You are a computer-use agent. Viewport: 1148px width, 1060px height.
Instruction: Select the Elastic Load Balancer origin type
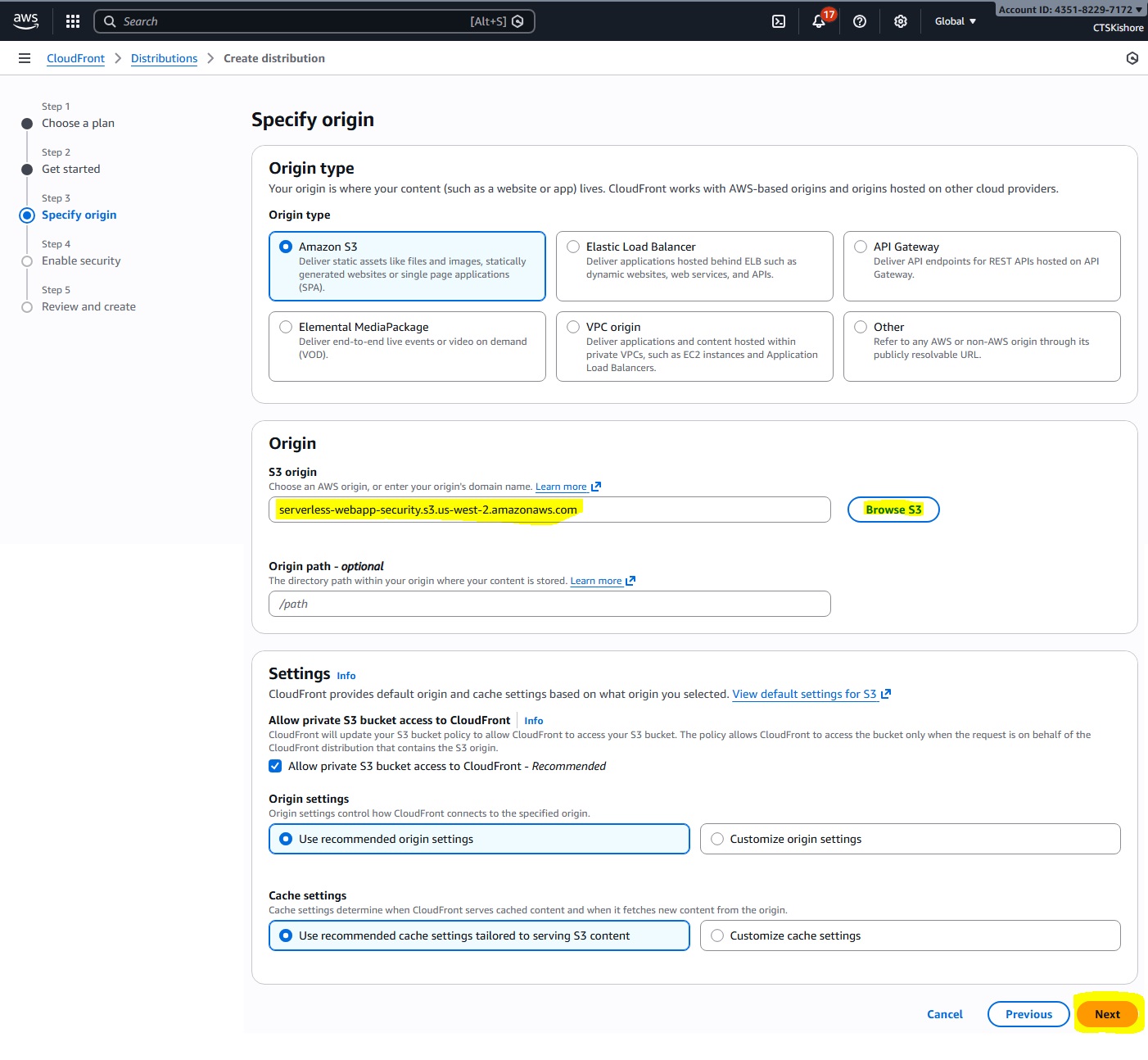click(x=573, y=247)
